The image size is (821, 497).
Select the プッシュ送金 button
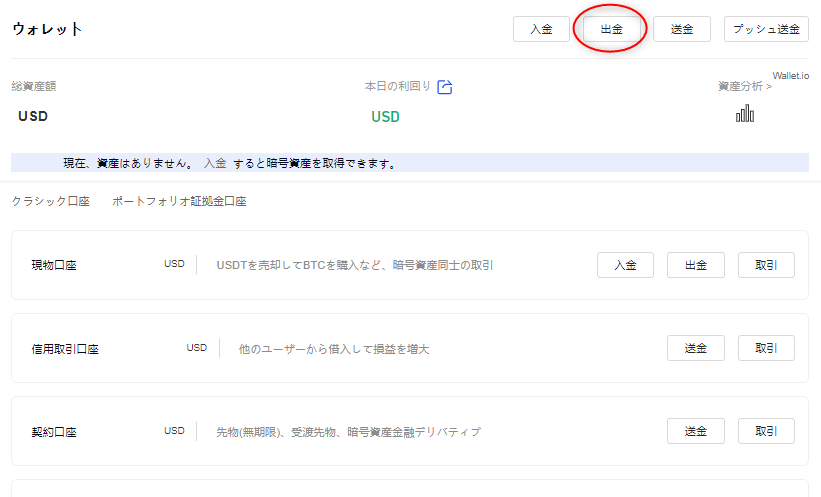pos(766,29)
